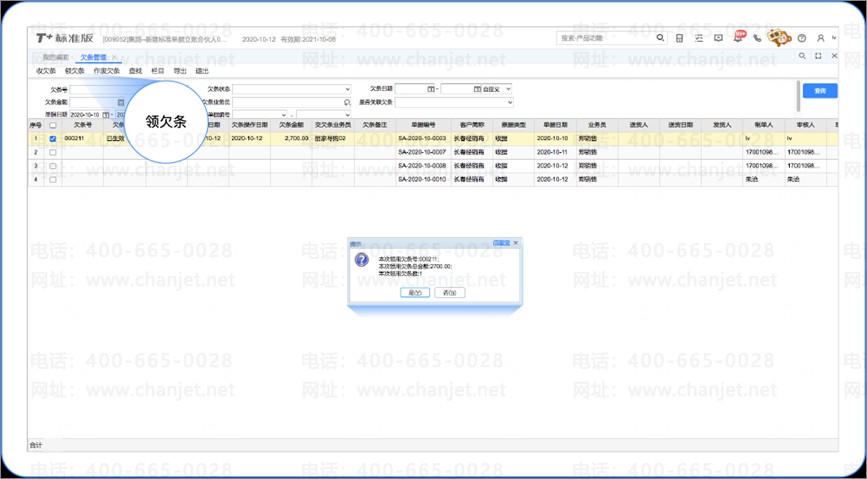Screen dimensions: 867x479
Task: Check the checkbox for row SA-2020-10-0010
Action: (53, 179)
